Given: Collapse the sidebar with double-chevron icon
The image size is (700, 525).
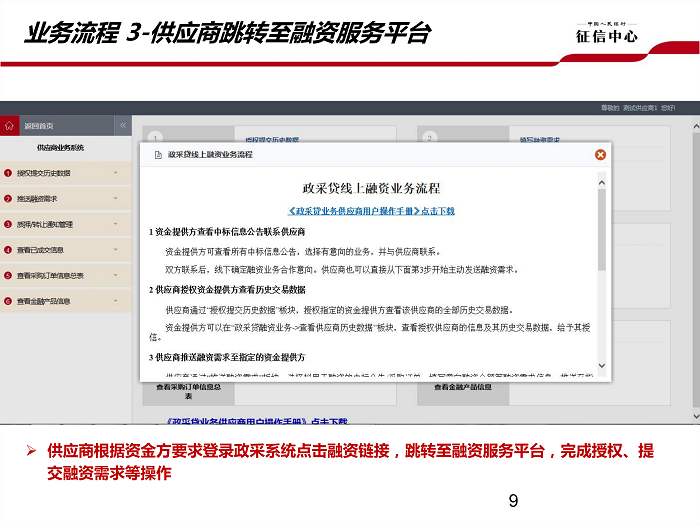Looking at the screenshot, I should pos(123,126).
